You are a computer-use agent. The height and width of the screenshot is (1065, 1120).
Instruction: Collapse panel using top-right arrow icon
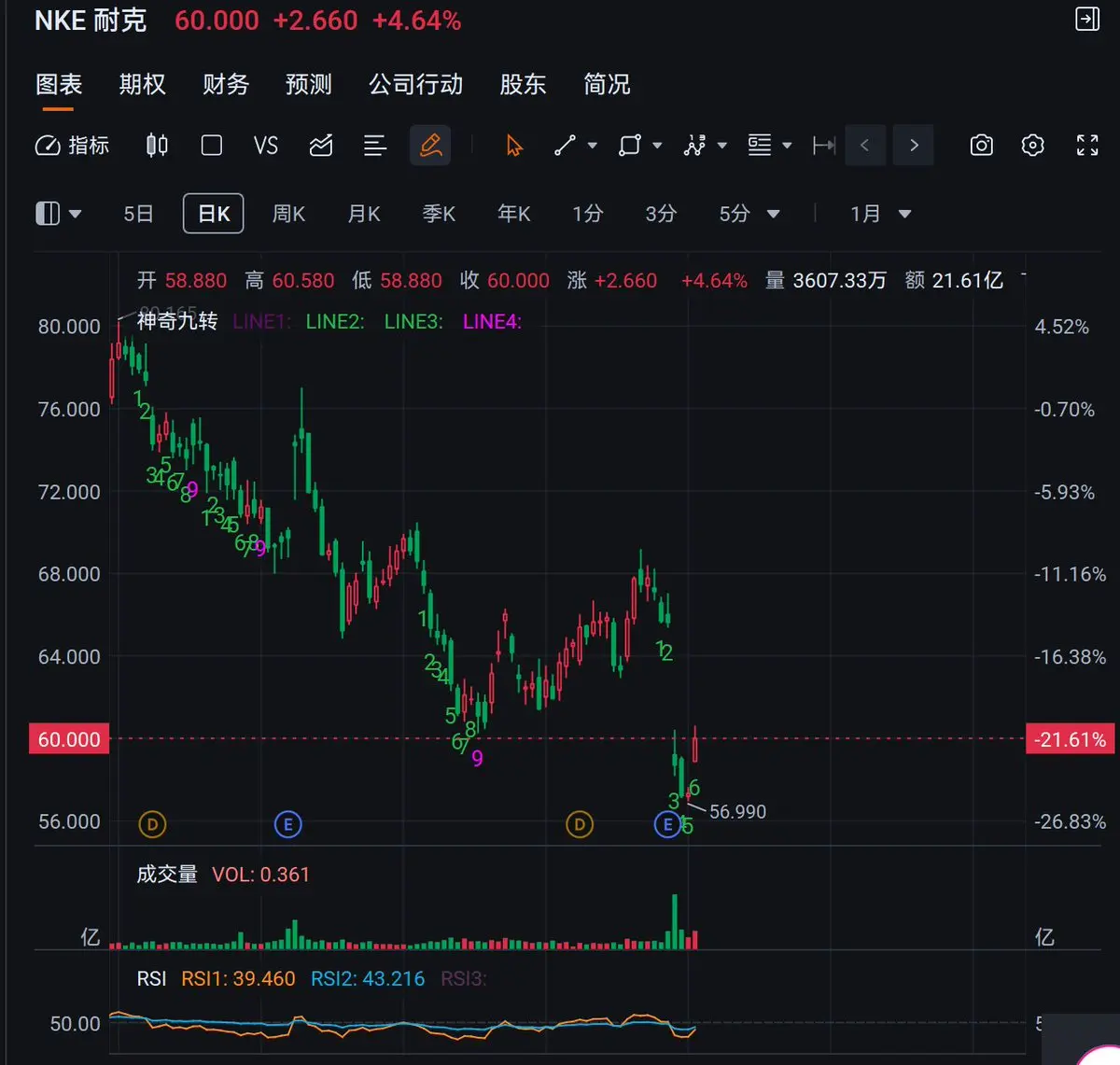click(x=1087, y=20)
